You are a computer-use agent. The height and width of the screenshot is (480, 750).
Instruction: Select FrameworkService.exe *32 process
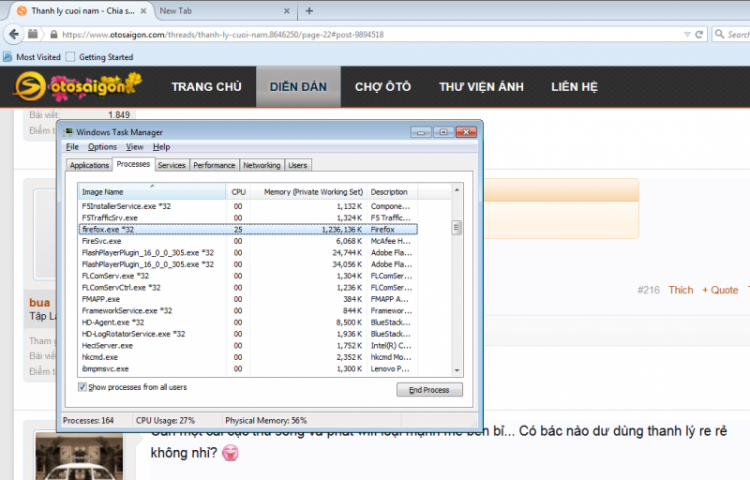point(248,311)
